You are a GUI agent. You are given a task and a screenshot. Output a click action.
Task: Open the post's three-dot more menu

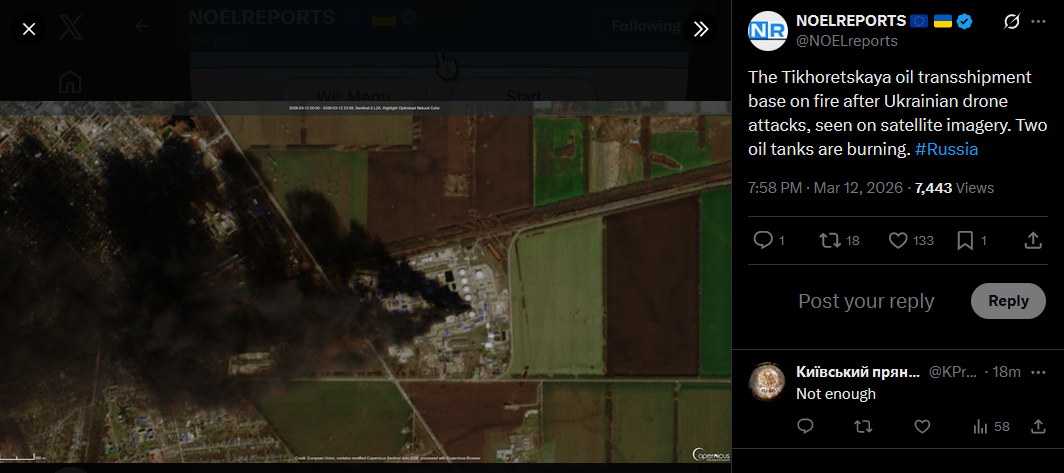(x=1038, y=22)
